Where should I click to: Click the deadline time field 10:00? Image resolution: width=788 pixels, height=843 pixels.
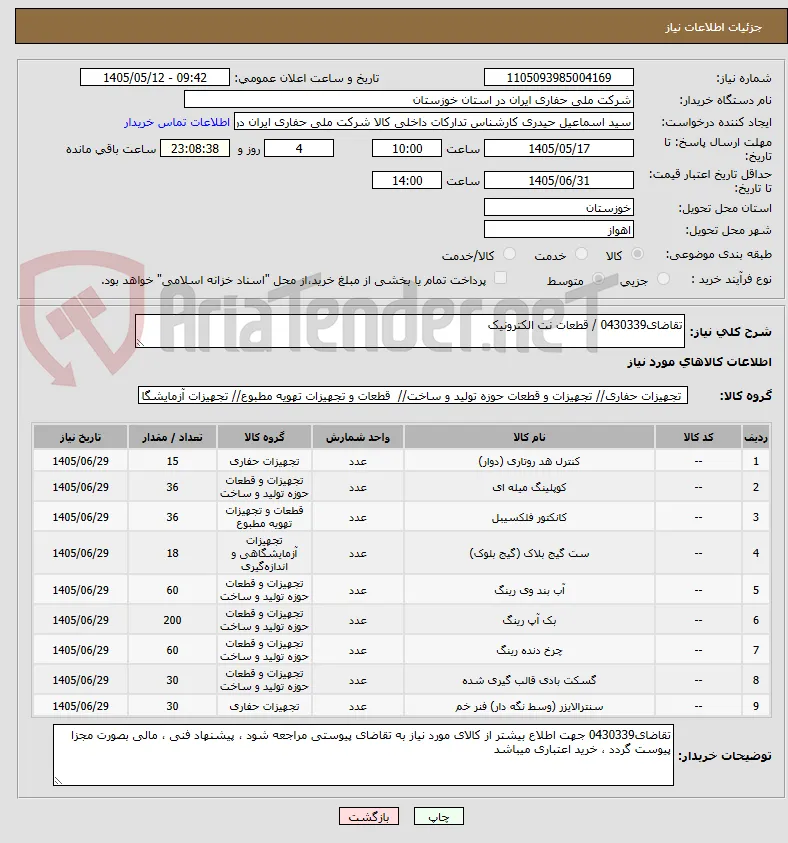[x=406, y=148]
